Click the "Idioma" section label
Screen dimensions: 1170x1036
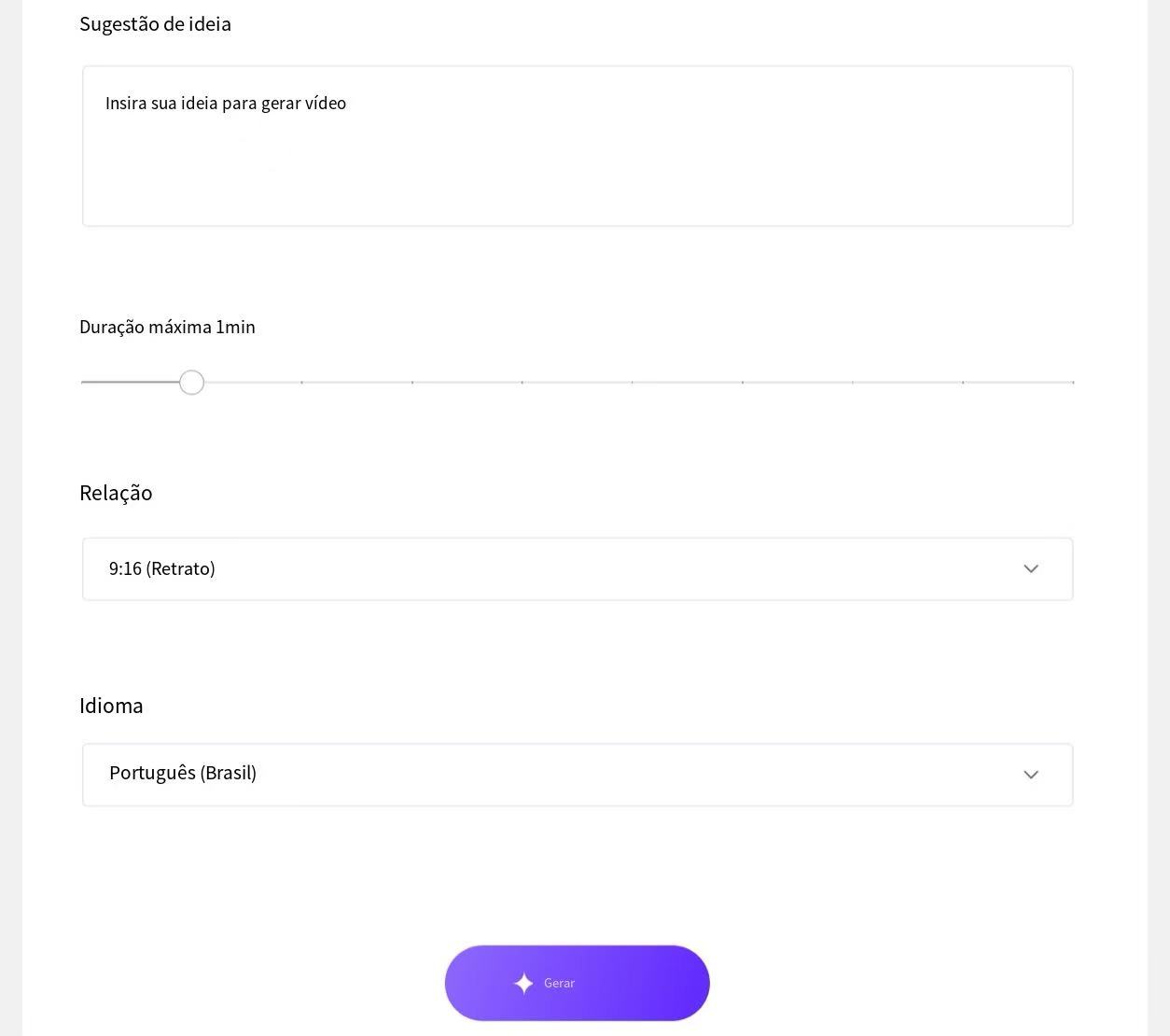pos(111,706)
